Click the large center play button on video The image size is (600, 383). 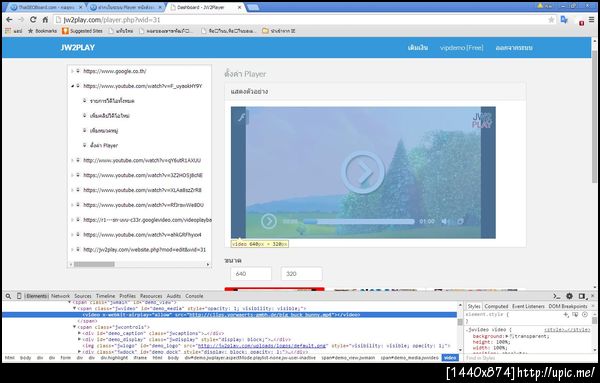[363, 173]
